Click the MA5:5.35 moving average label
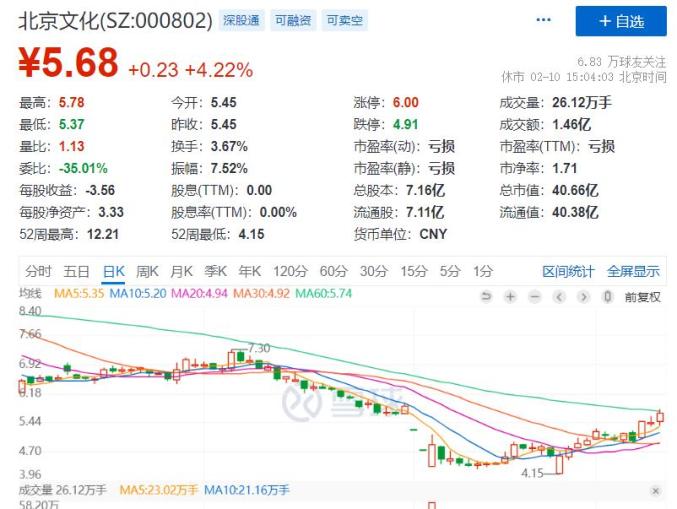 (79, 294)
